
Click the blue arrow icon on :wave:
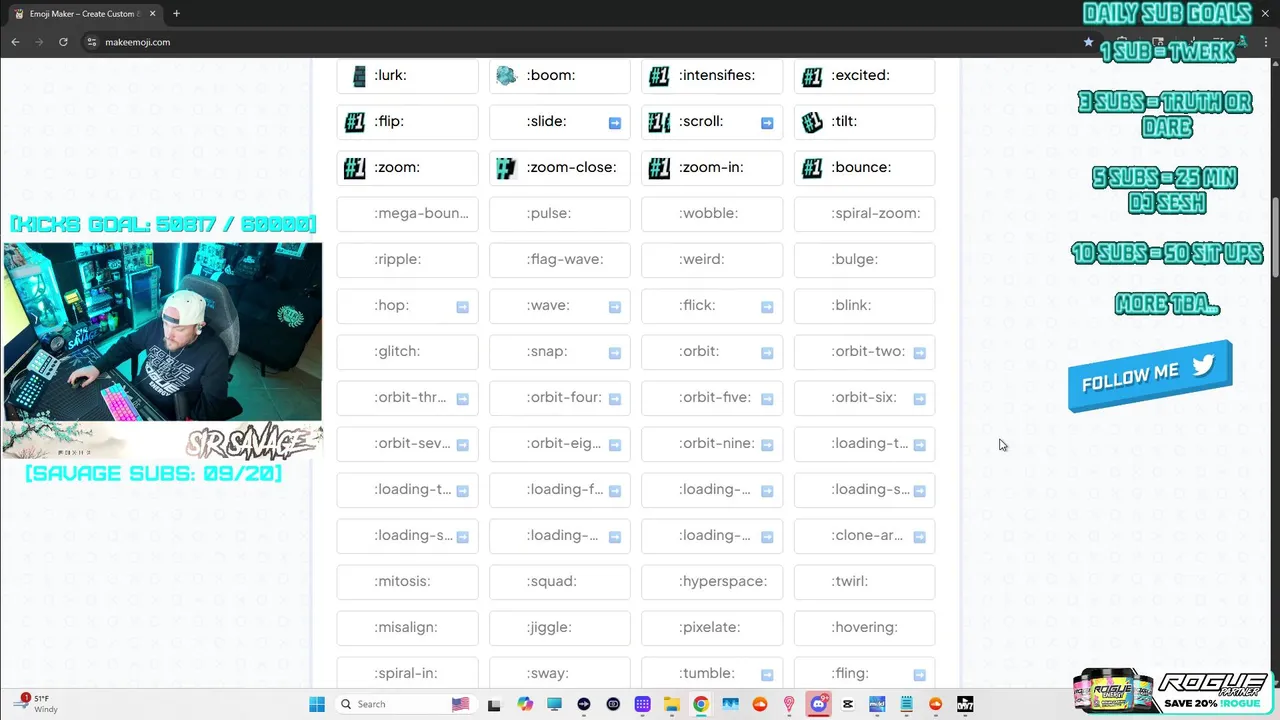(615, 307)
